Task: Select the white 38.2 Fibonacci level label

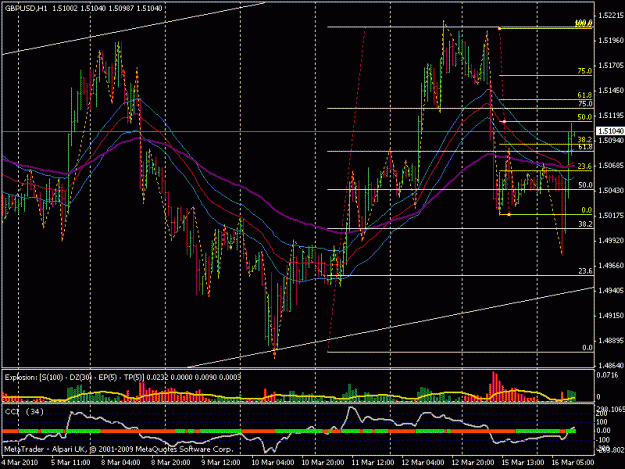Action: (585, 224)
